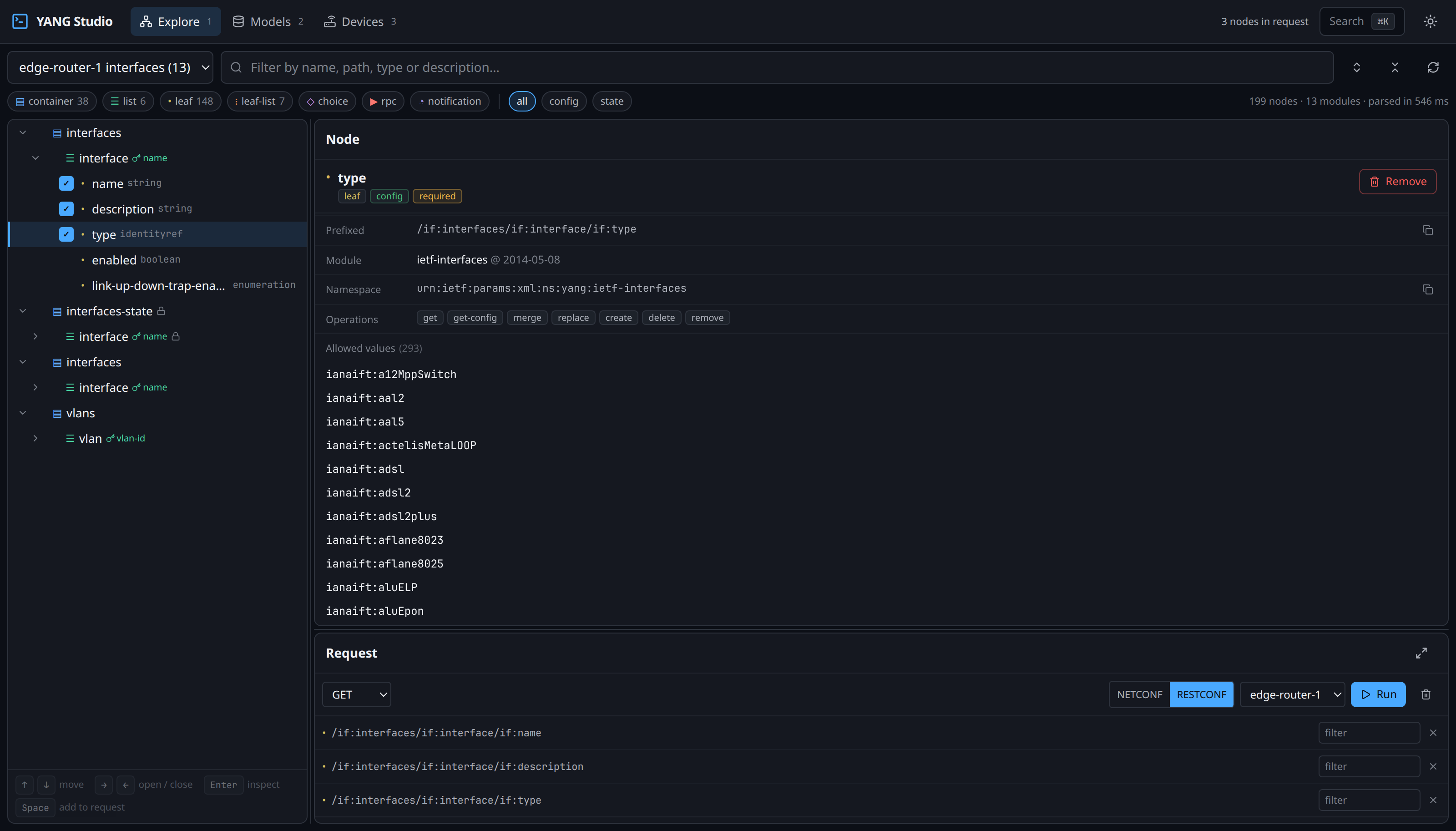Click the filter field for if:description path
Screen dimensions: 1456x831
(1369, 766)
